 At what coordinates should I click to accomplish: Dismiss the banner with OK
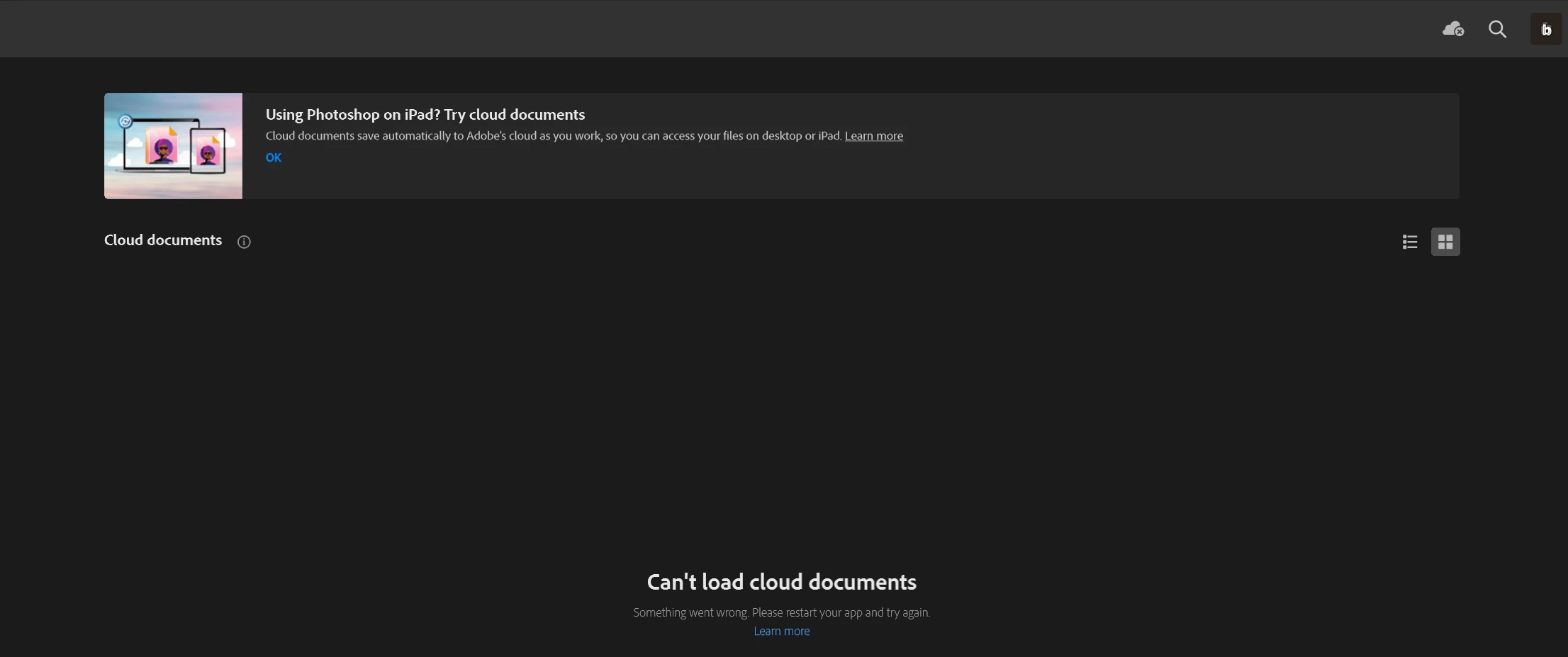[274, 157]
